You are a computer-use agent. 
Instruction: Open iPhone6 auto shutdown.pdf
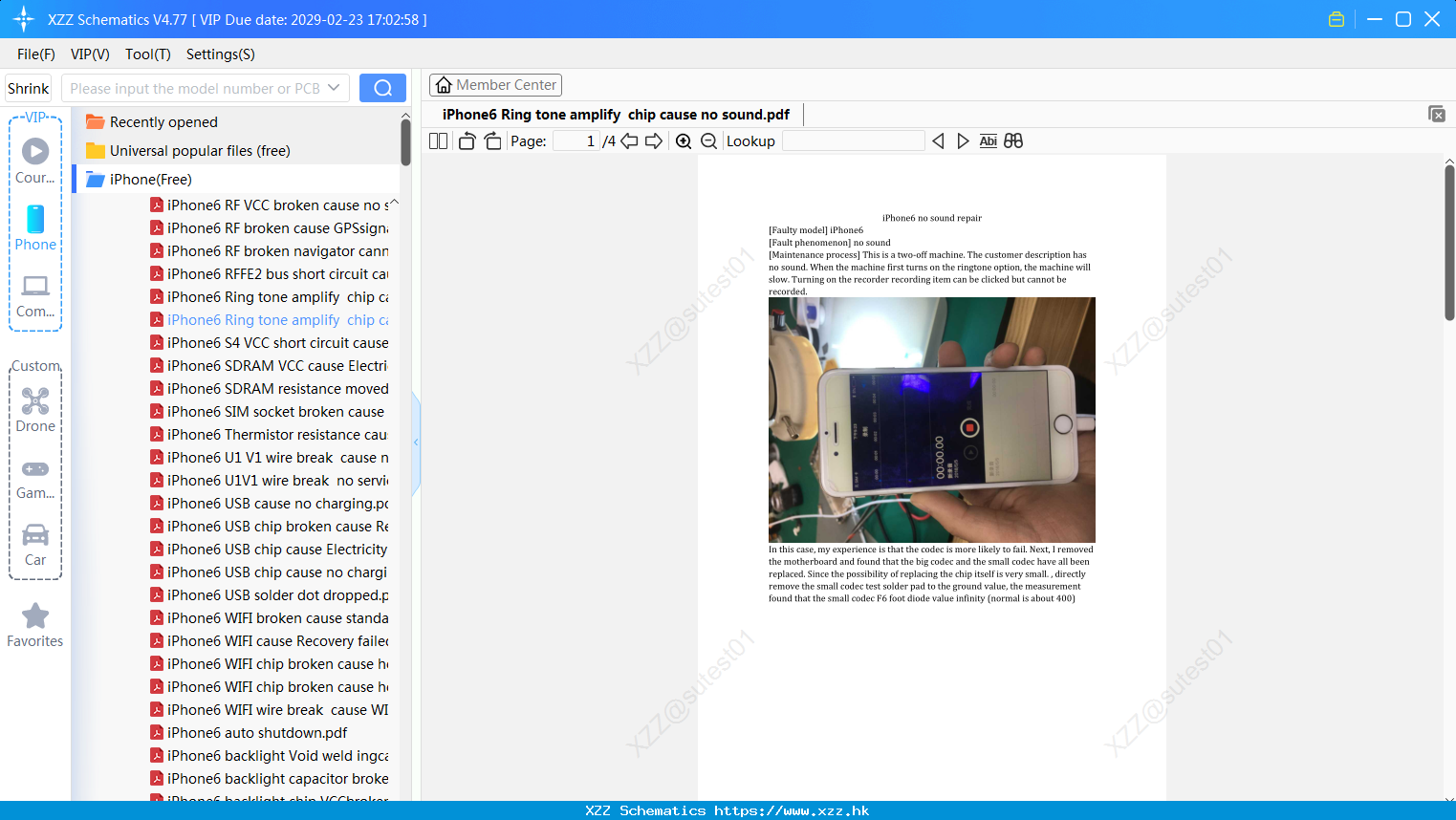click(x=249, y=733)
